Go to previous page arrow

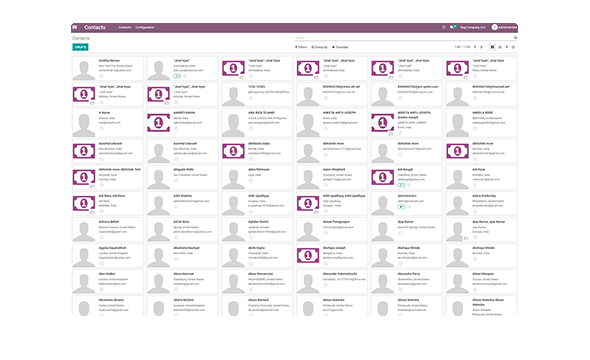(x=475, y=47)
